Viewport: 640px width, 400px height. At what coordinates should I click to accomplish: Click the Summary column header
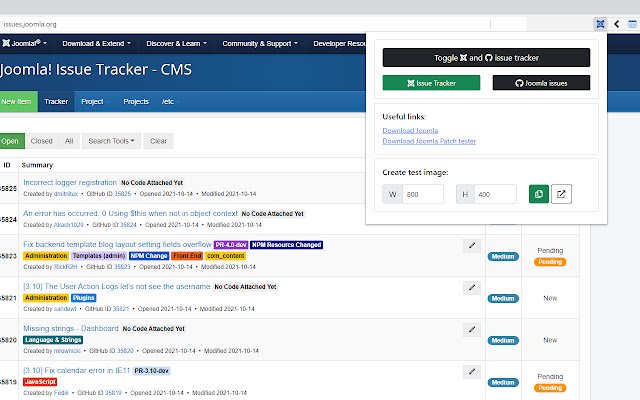coord(37,165)
